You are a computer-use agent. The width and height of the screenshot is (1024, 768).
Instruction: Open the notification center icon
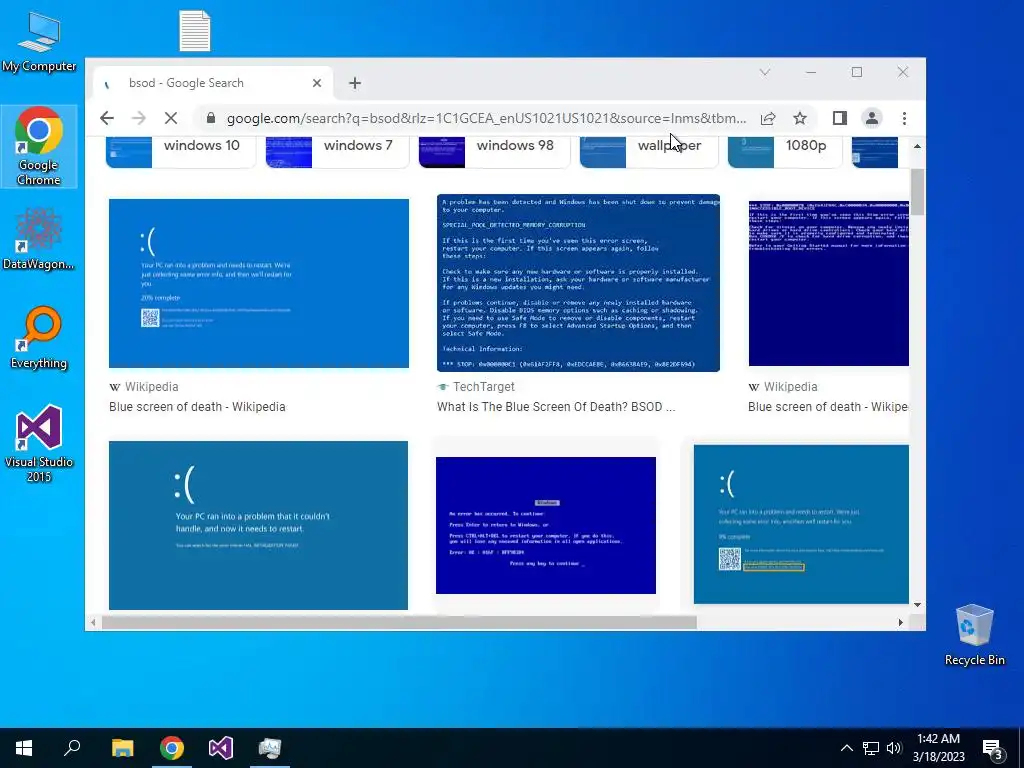[993, 750]
